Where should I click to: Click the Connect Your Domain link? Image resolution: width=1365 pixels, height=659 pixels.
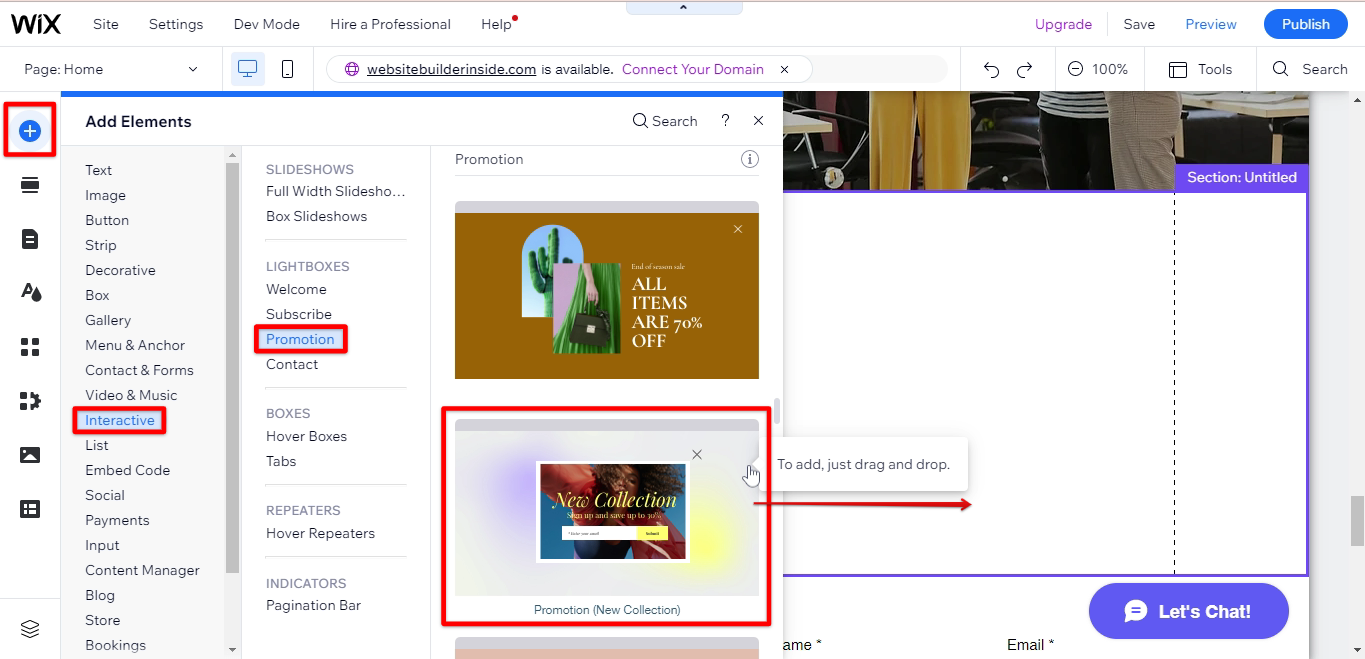coord(692,69)
